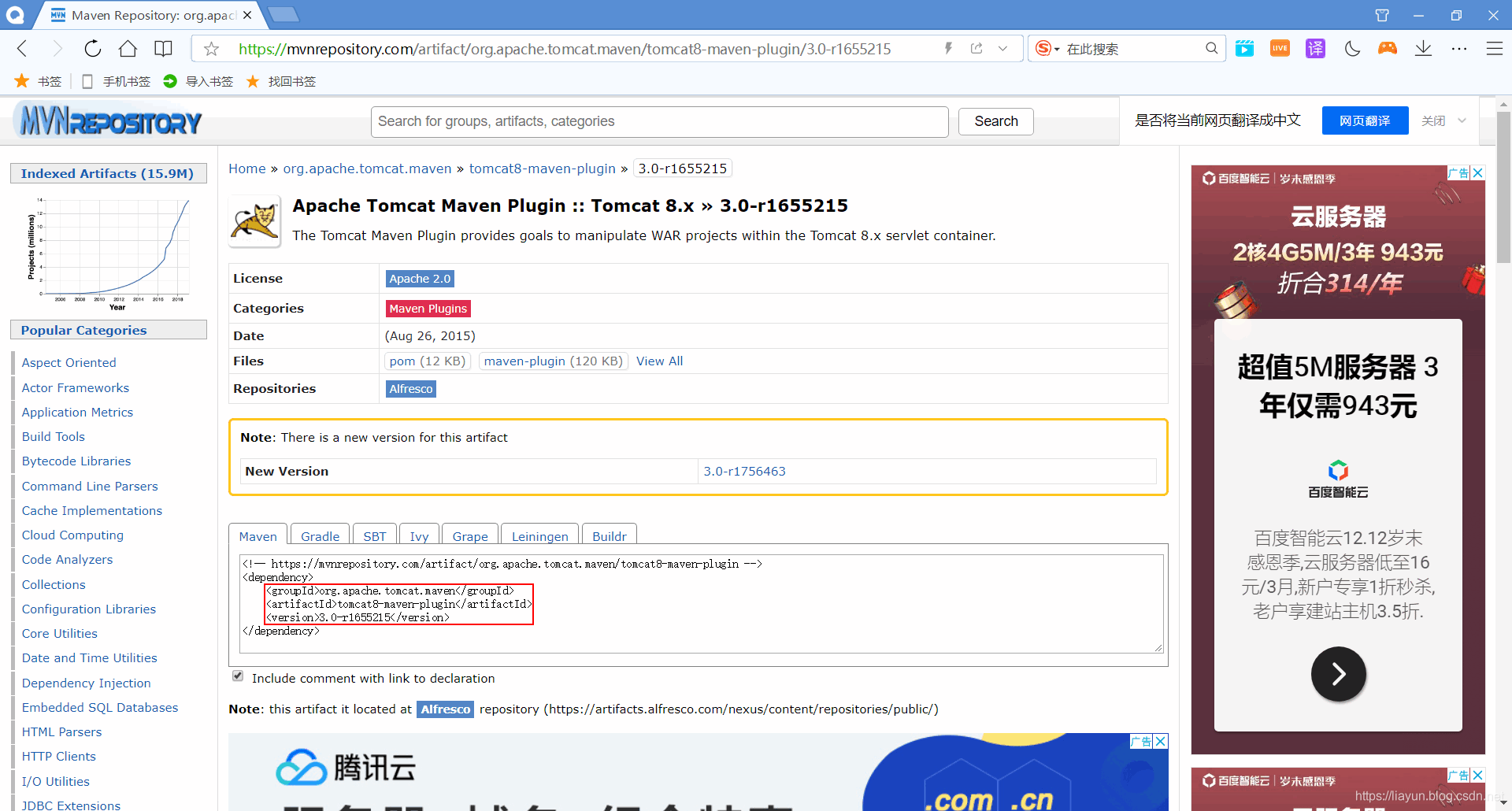Expand the 关闭 translation dropdown arrow

pyautogui.click(x=1462, y=120)
